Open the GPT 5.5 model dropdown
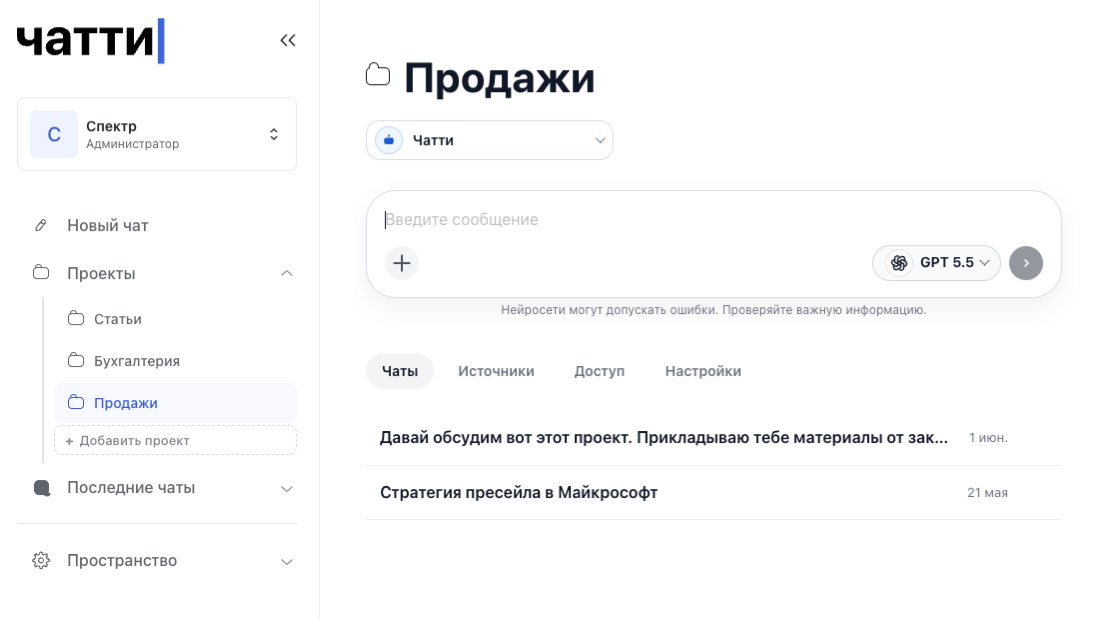The height and width of the screenshot is (619, 1116). coord(937,263)
